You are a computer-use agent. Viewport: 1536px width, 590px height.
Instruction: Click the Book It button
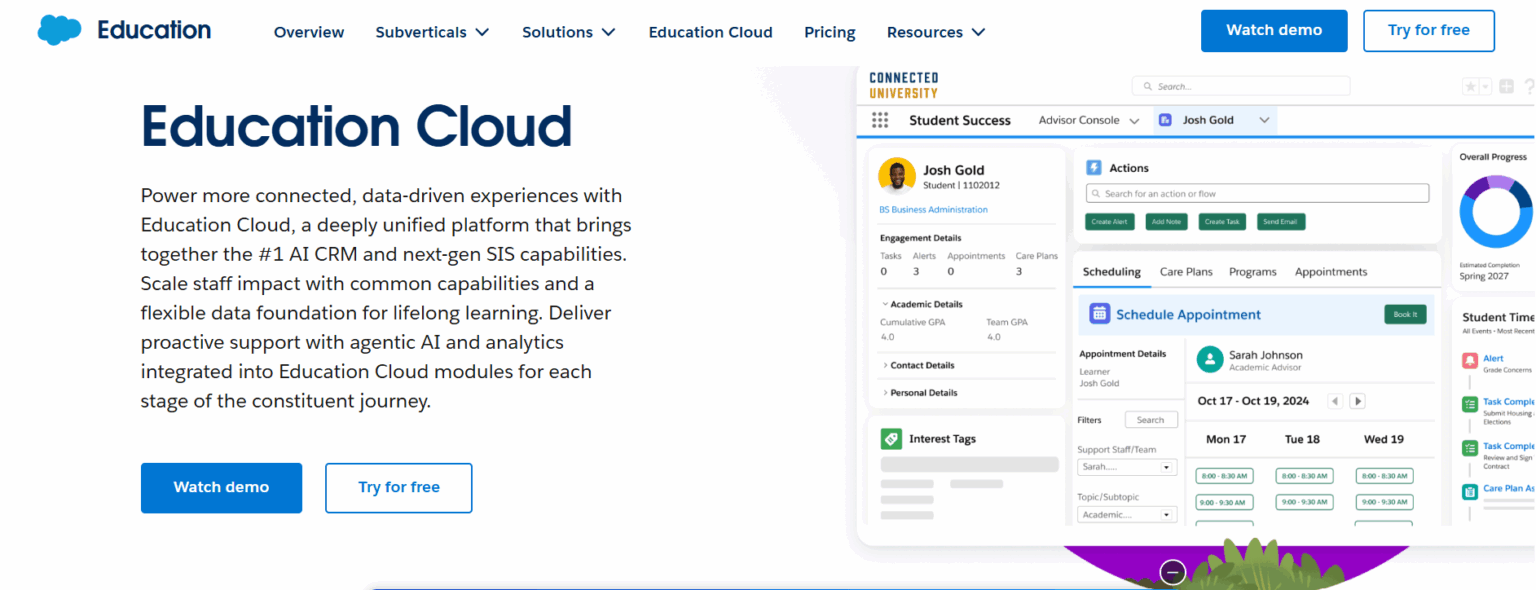(x=1404, y=313)
